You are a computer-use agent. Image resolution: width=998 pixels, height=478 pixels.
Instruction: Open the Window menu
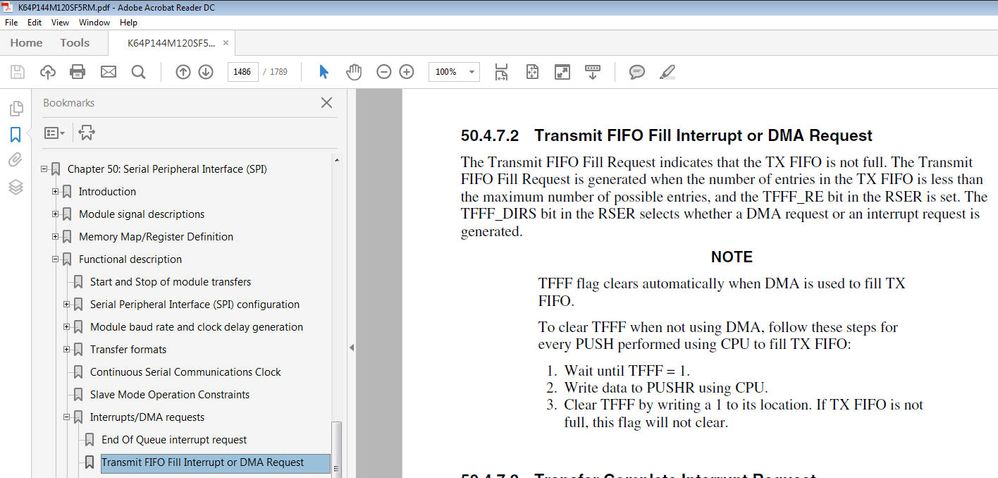click(x=94, y=22)
